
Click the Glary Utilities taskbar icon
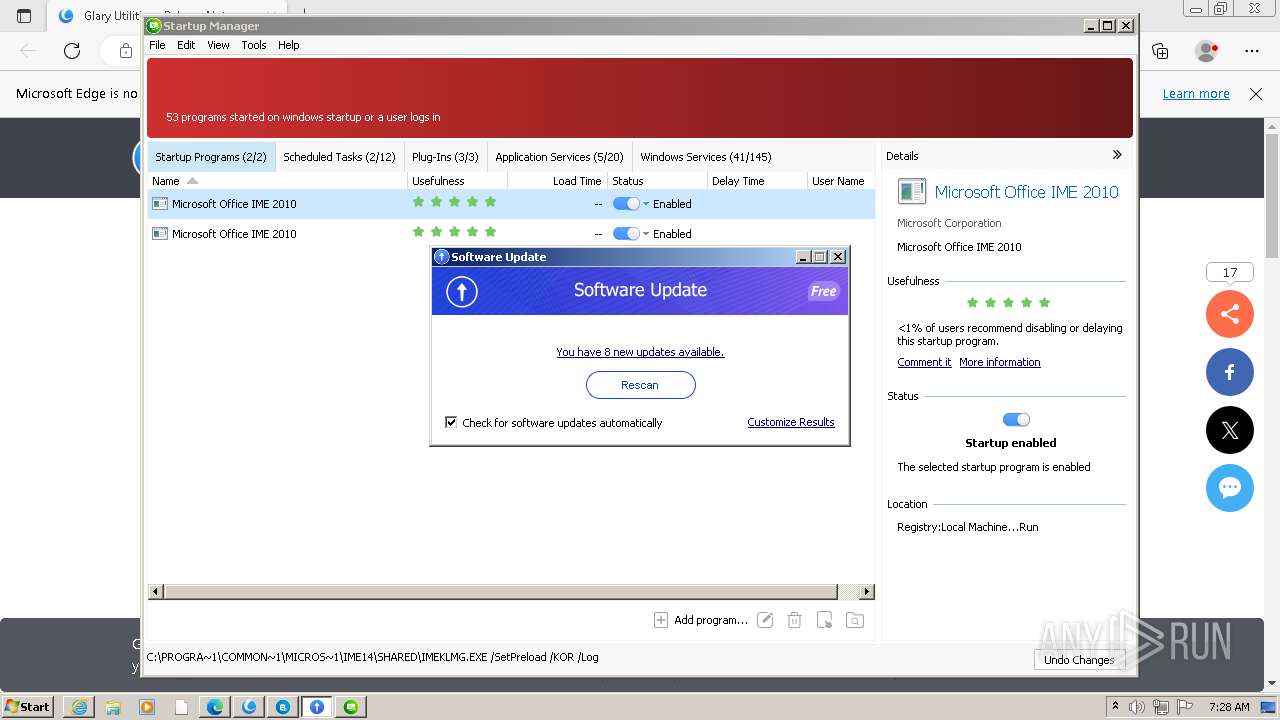(x=249, y=707)
